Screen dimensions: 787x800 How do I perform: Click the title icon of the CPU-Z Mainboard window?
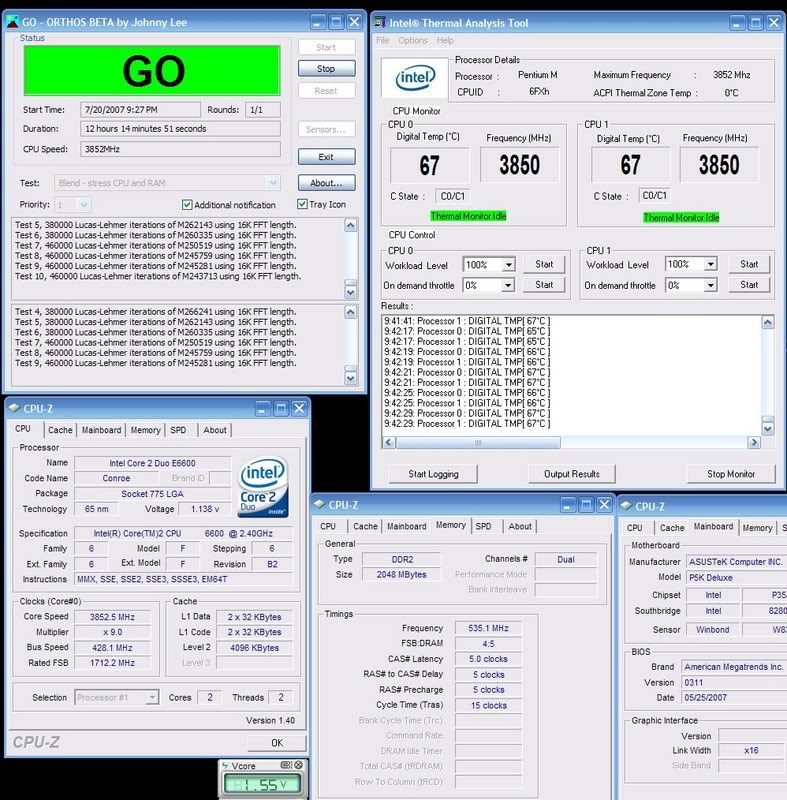coord(626,506)
